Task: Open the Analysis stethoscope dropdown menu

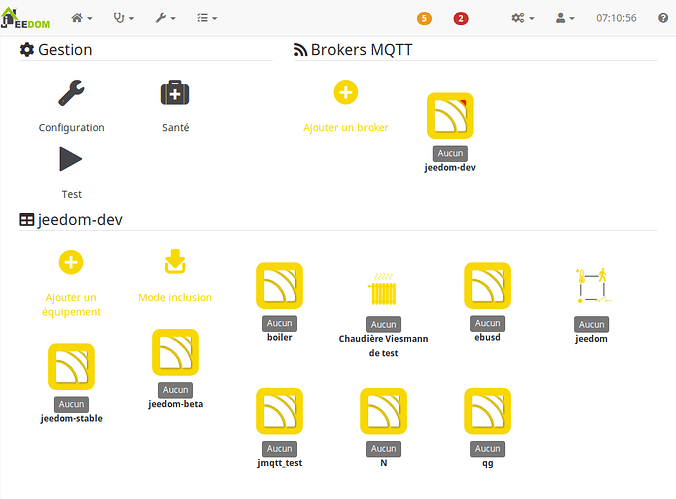Action: pyautogui.click(x=123, y=18)
